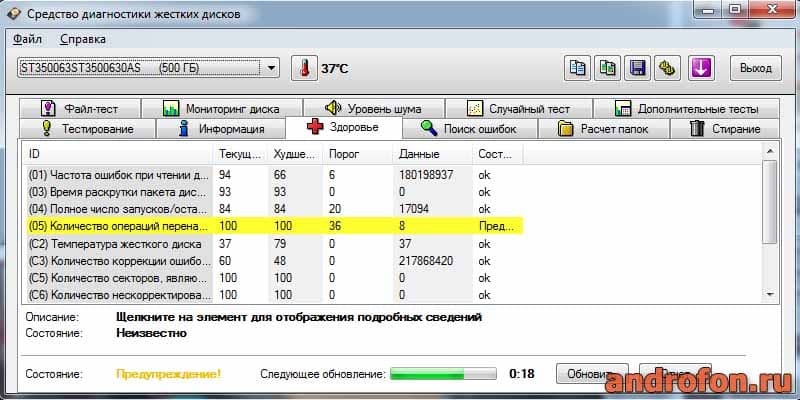The height and width of the screenshot is (400, 800).
Task: Switch to the Поиск ошибок tab
Action: (469, 129)
